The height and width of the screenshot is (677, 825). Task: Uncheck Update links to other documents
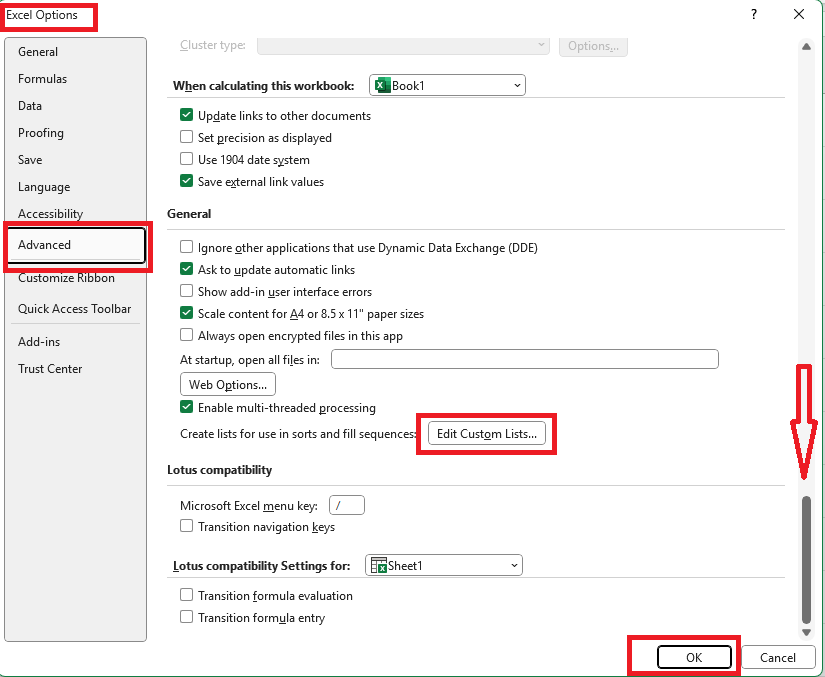[x=187, y=116]
